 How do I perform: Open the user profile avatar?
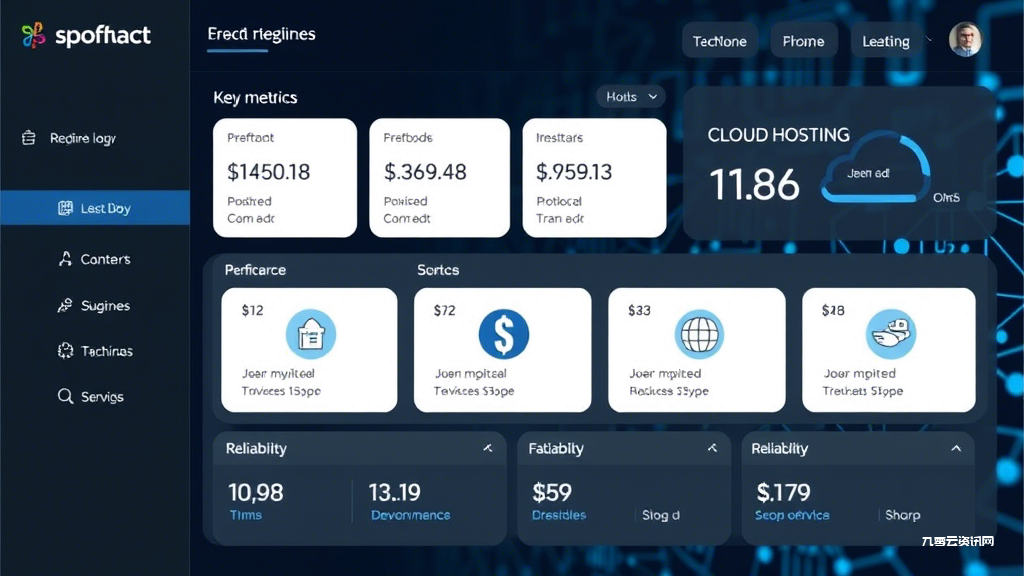[x=965, y=39]
